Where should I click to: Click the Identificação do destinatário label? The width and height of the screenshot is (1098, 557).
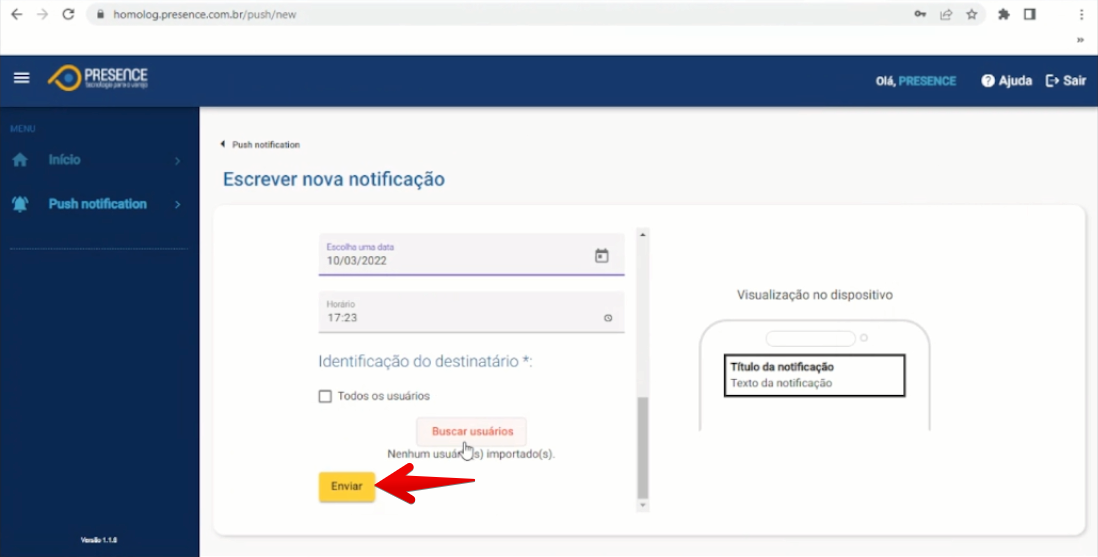coord(425,362)
